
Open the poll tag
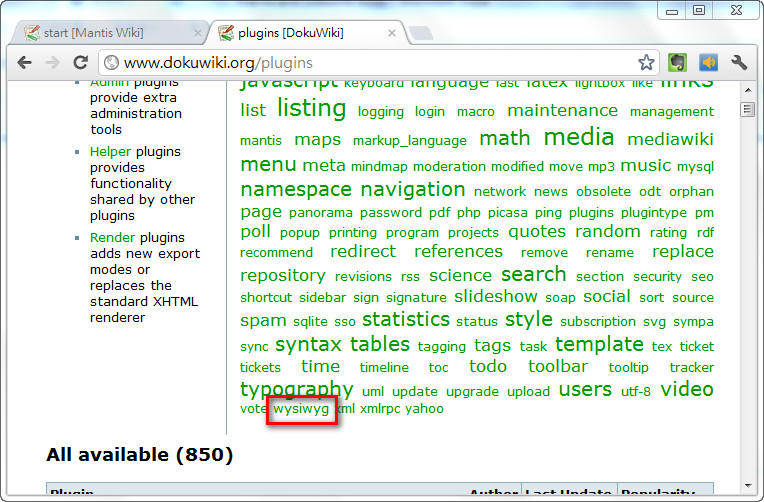coord(255,232)
